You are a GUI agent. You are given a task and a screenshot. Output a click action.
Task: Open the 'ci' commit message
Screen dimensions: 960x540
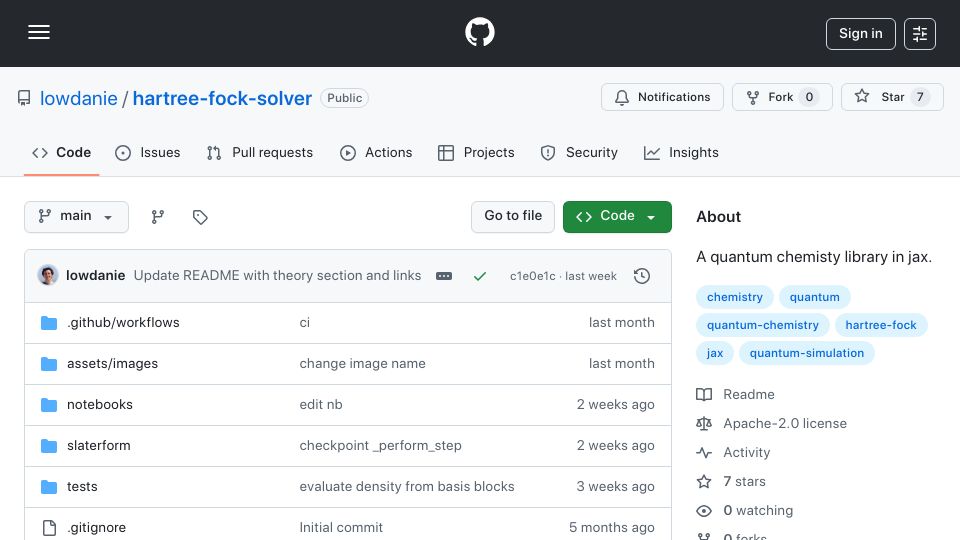click(x=304, y=323)
